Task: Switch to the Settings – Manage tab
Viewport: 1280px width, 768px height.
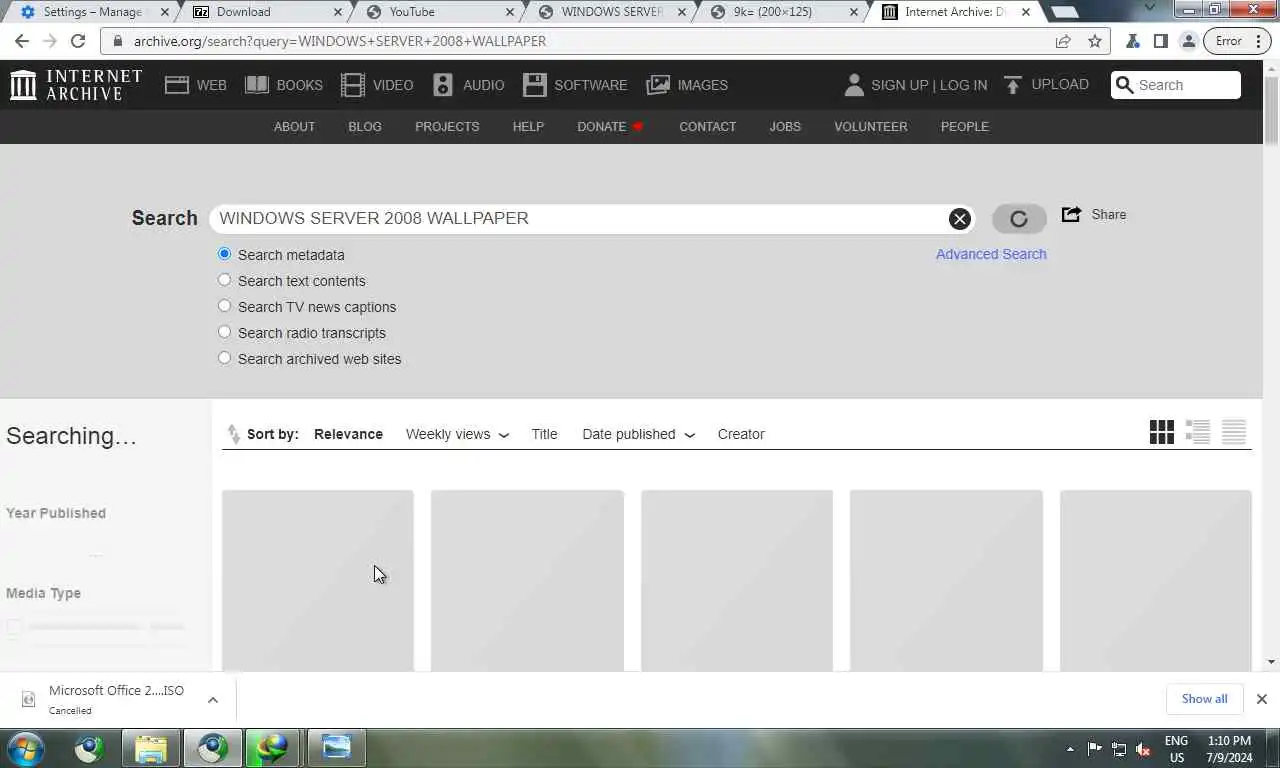Action: 92,12
